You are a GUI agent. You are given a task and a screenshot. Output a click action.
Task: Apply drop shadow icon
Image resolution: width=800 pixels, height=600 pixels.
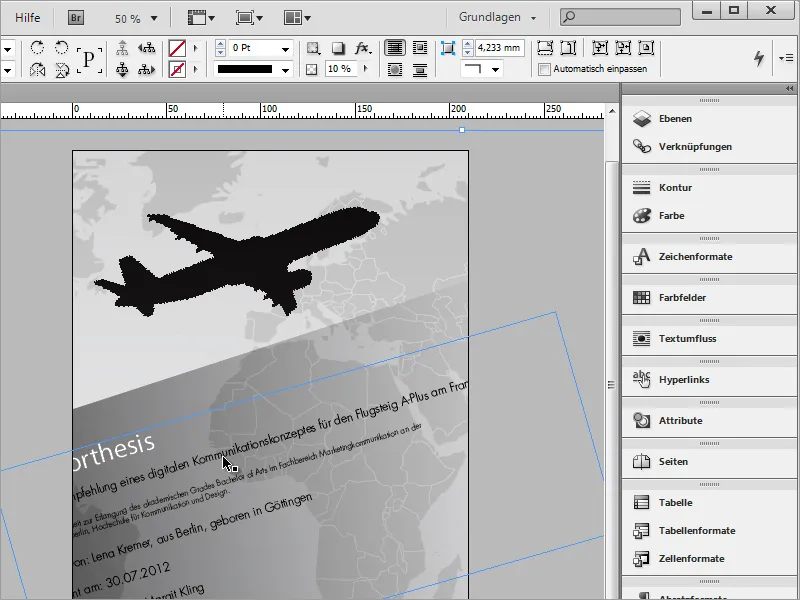tap(337, 48)
